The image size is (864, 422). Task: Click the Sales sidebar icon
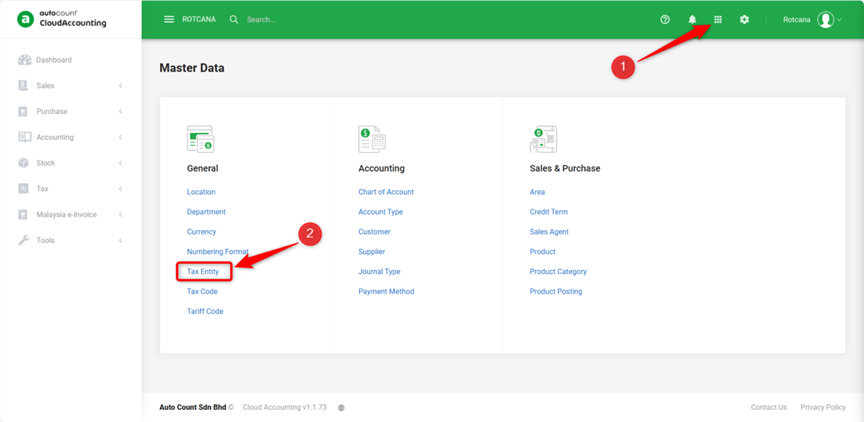pyautogui.click(x=23, y=85)
